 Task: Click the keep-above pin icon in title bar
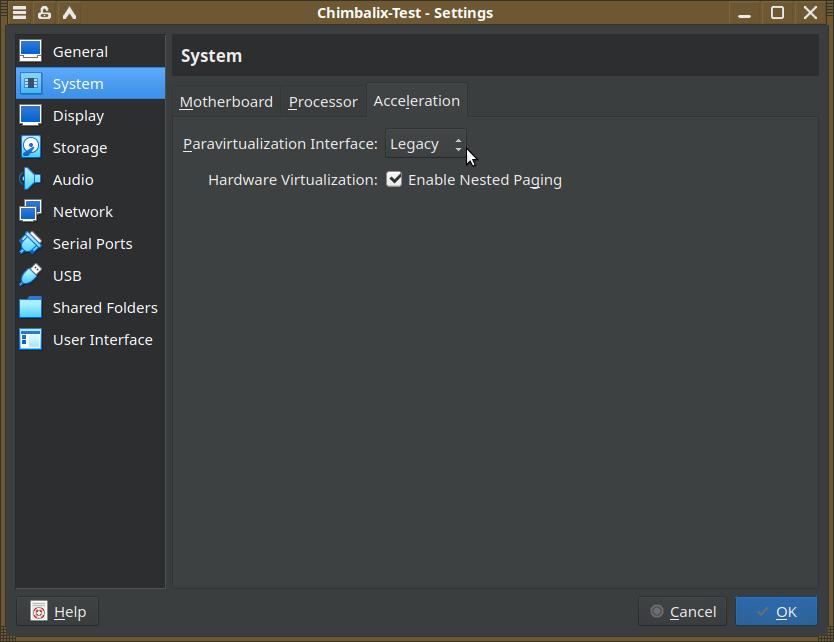click(44, 13)
